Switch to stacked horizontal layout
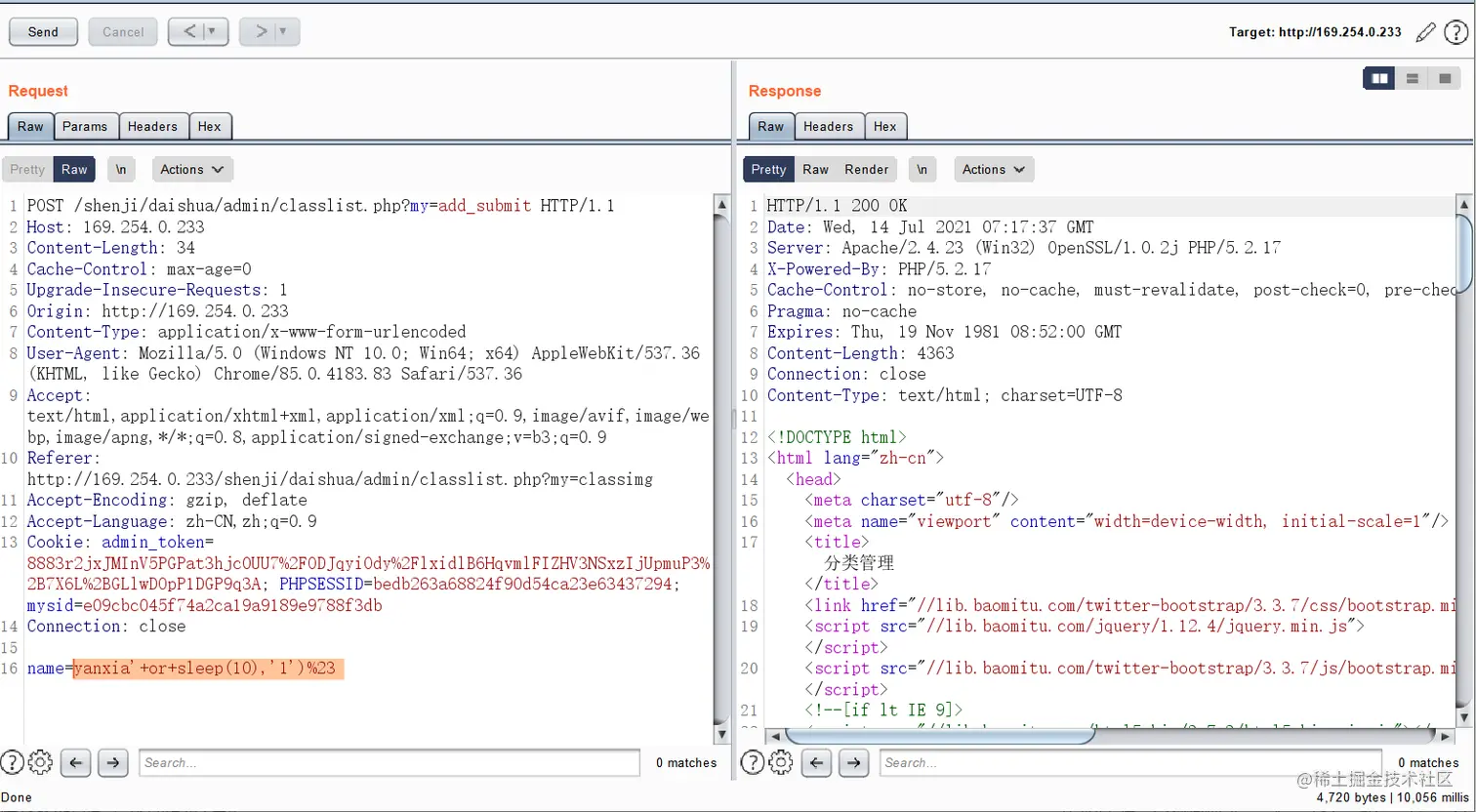This screenshot has width=1476, height=812. pyautogui.click(x=1412, y=78)
